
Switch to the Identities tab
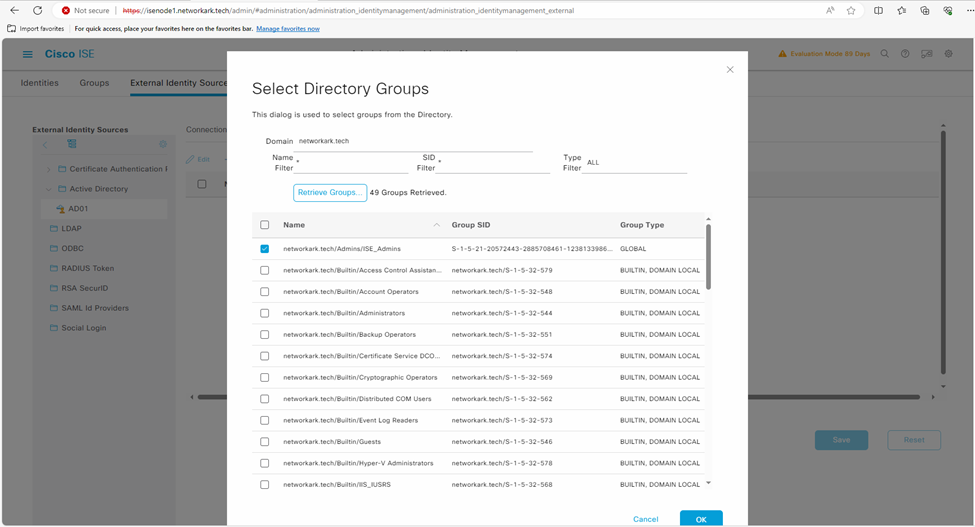coord(40,83)
